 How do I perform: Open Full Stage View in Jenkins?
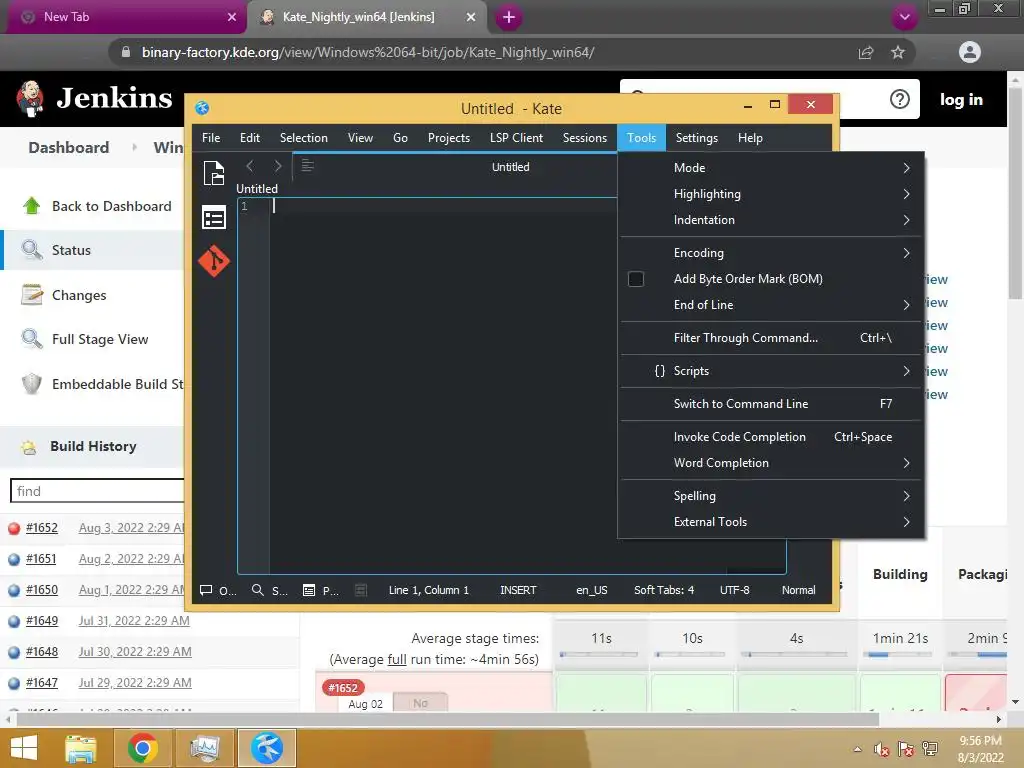point(100,340)
